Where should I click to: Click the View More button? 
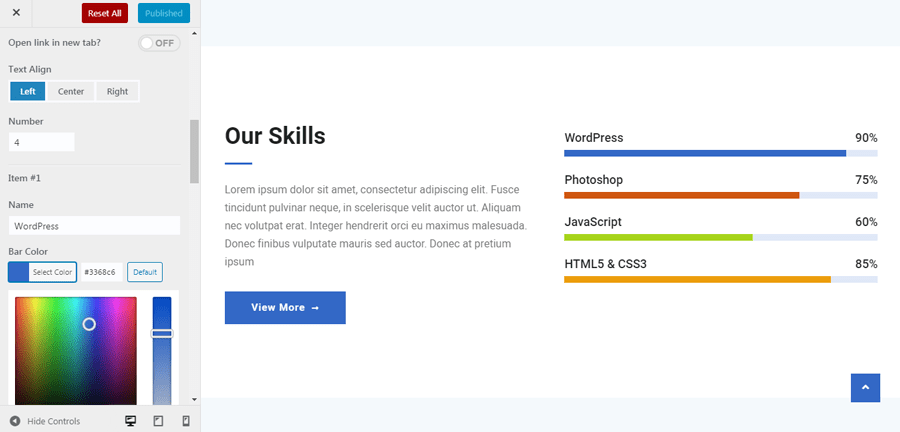(285, 308)
